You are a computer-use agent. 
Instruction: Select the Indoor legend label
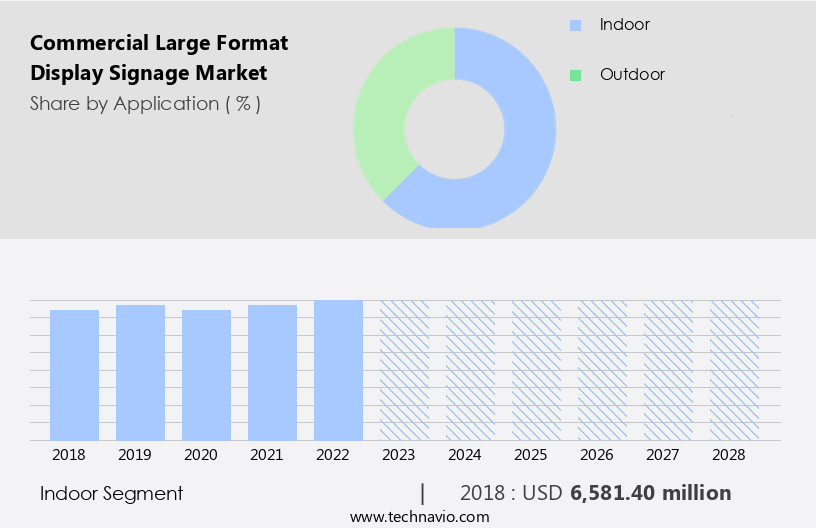(x=624, y=25)
